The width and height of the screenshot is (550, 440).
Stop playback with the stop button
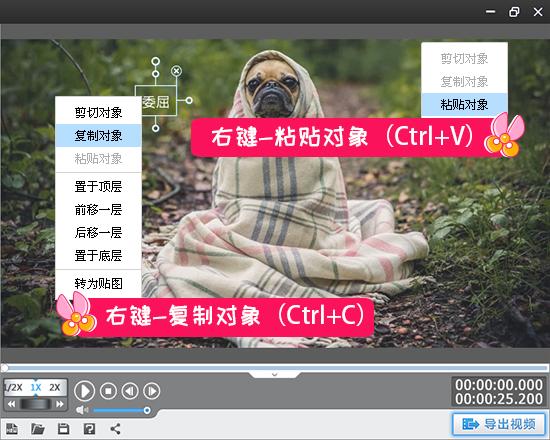coord(108,391)
